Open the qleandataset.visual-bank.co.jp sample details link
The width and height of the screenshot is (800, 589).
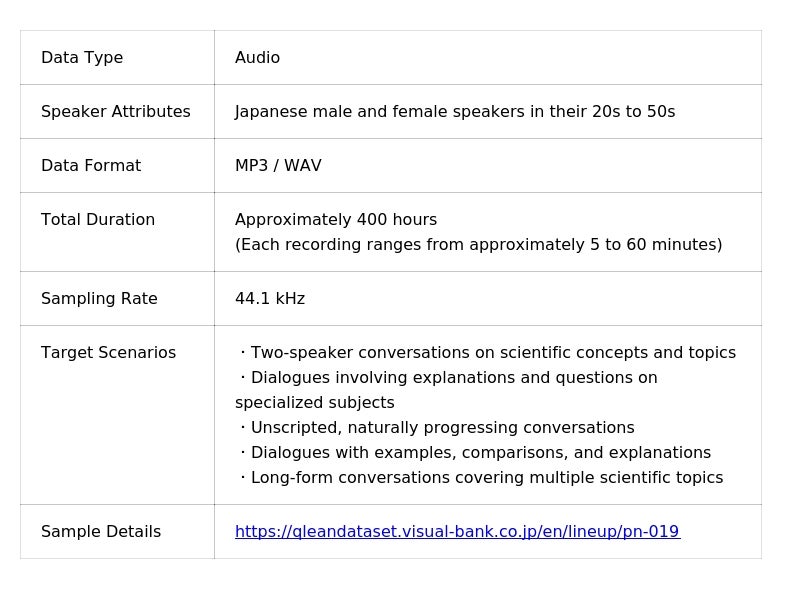point(457,532)
